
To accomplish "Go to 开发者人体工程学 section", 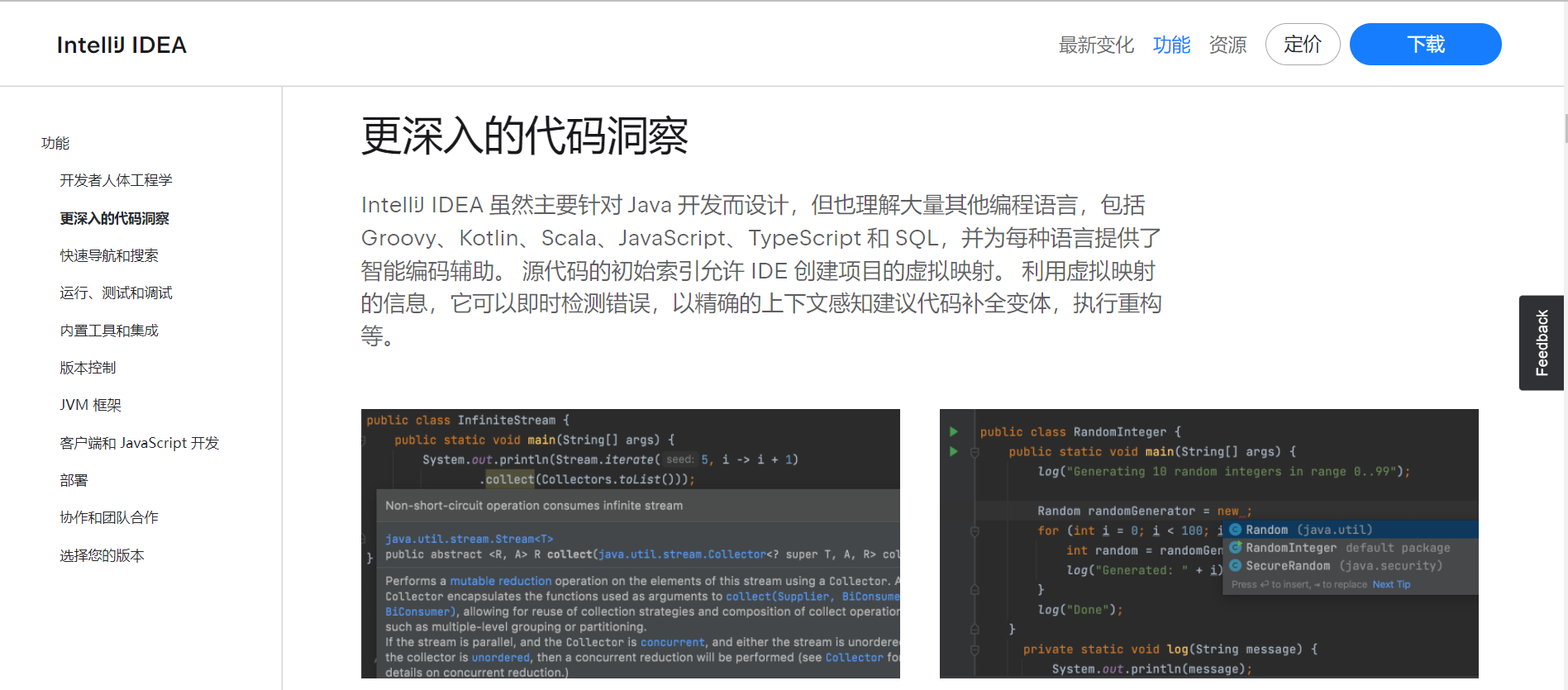I will coord(116,180).
